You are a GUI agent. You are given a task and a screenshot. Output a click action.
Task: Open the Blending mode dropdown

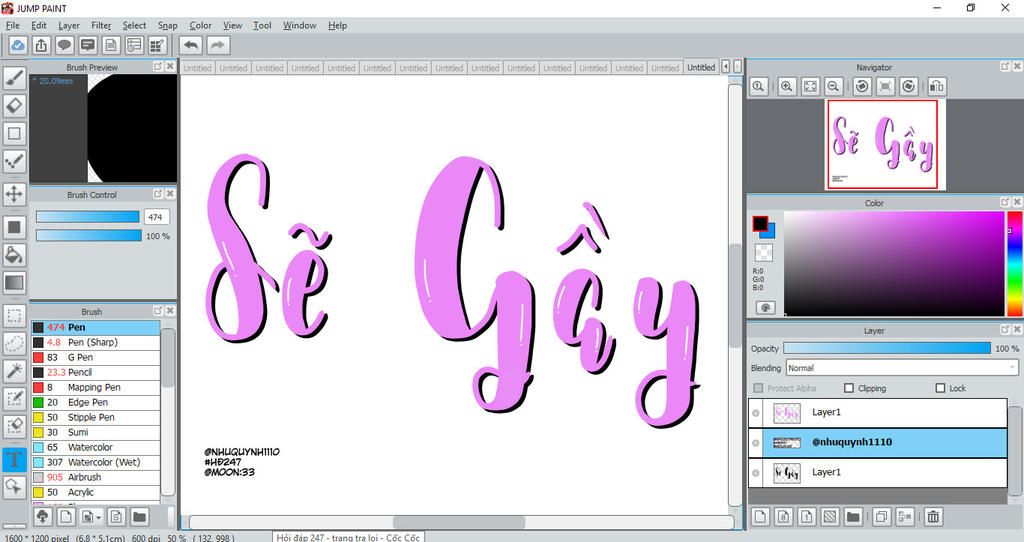(x=901, y=368)
